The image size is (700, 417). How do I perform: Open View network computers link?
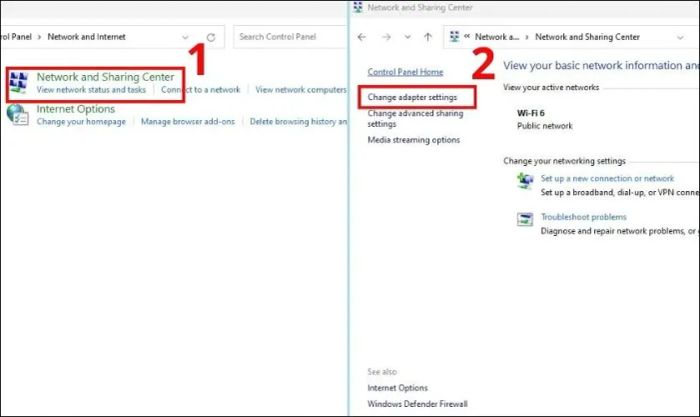(x=301, y=90)
